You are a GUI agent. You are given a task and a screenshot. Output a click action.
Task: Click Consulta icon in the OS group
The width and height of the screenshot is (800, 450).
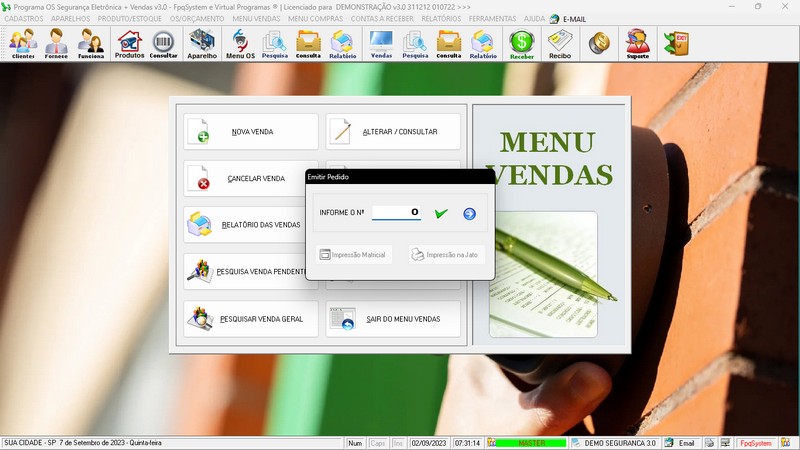[x=308, y=44]
